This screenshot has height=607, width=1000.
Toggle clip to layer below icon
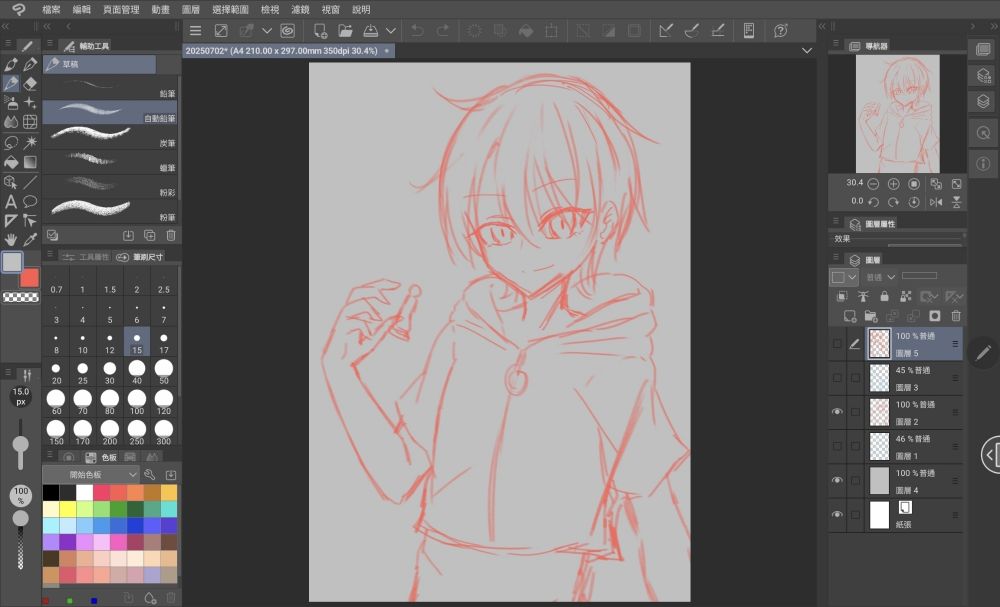click(842, 296)
